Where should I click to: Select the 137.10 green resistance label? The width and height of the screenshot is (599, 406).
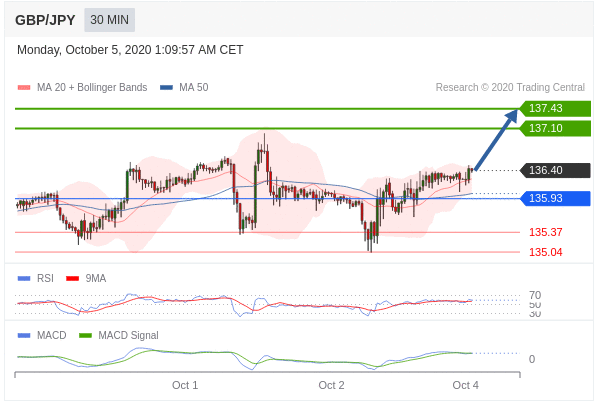(x=555, y=128)
